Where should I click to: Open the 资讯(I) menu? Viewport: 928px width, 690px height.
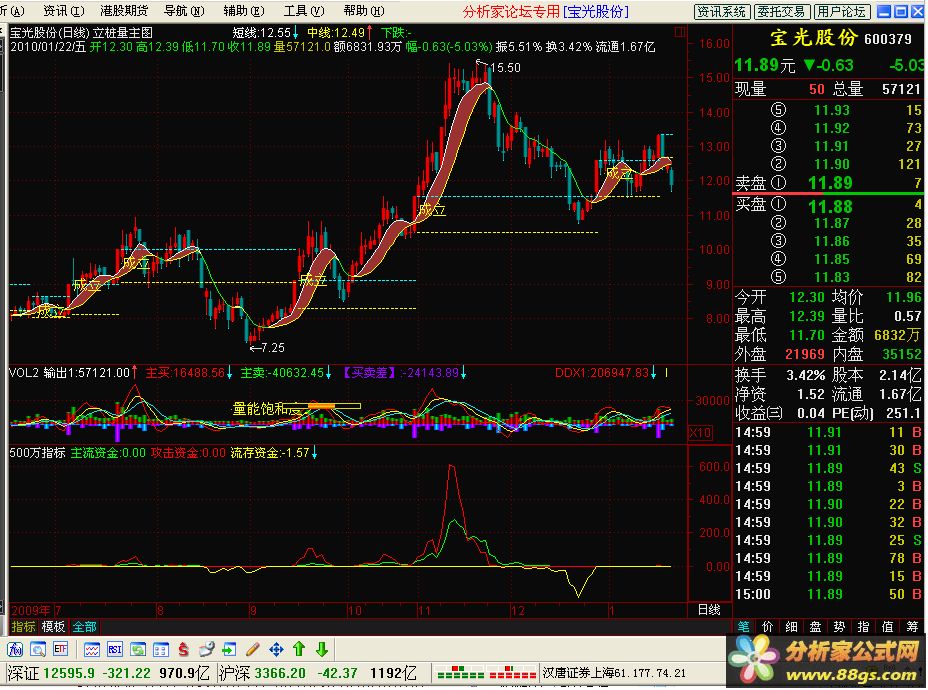(x=64, y=11)
